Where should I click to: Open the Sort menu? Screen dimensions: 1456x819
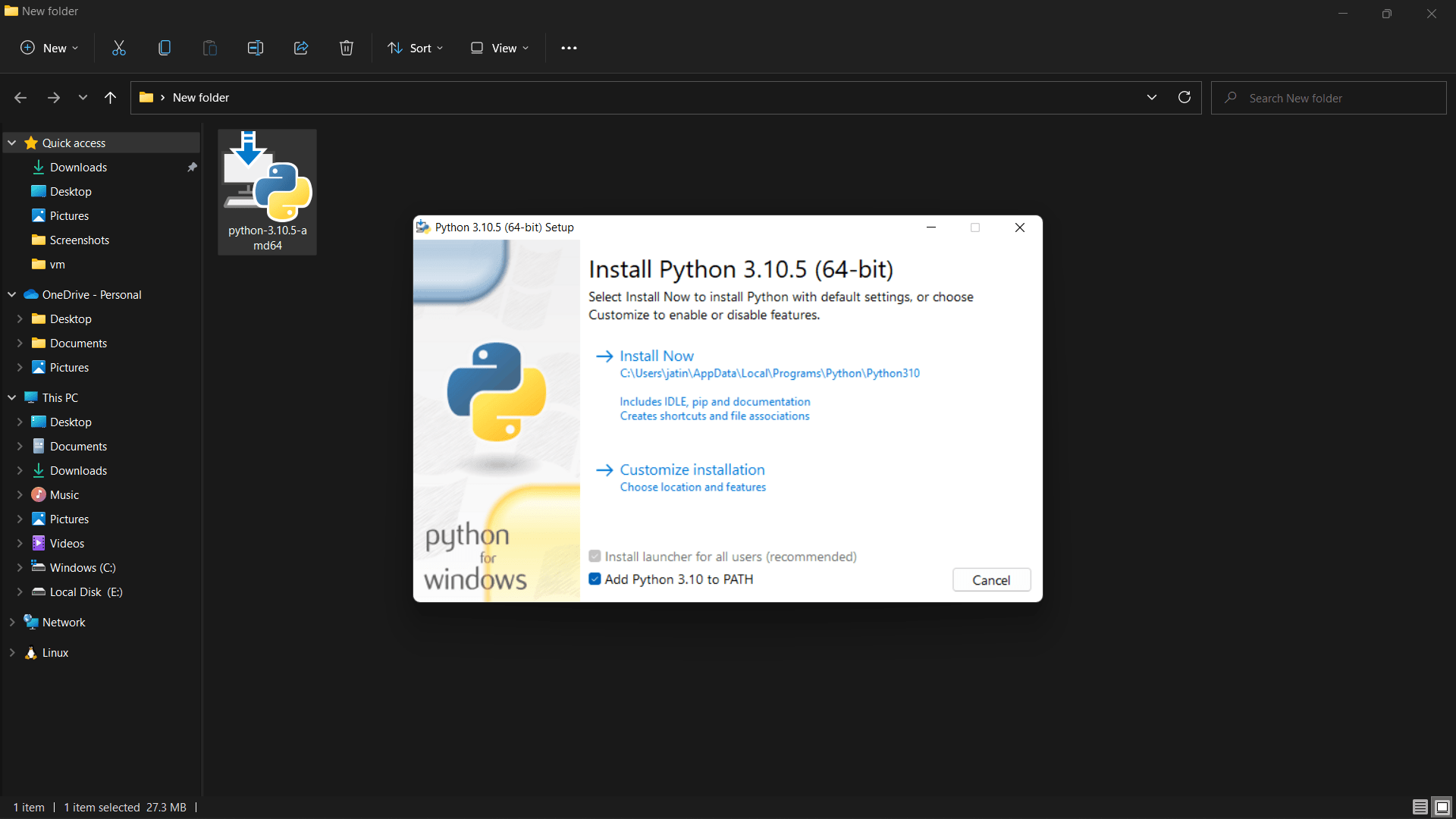click(x=416, y=48)
